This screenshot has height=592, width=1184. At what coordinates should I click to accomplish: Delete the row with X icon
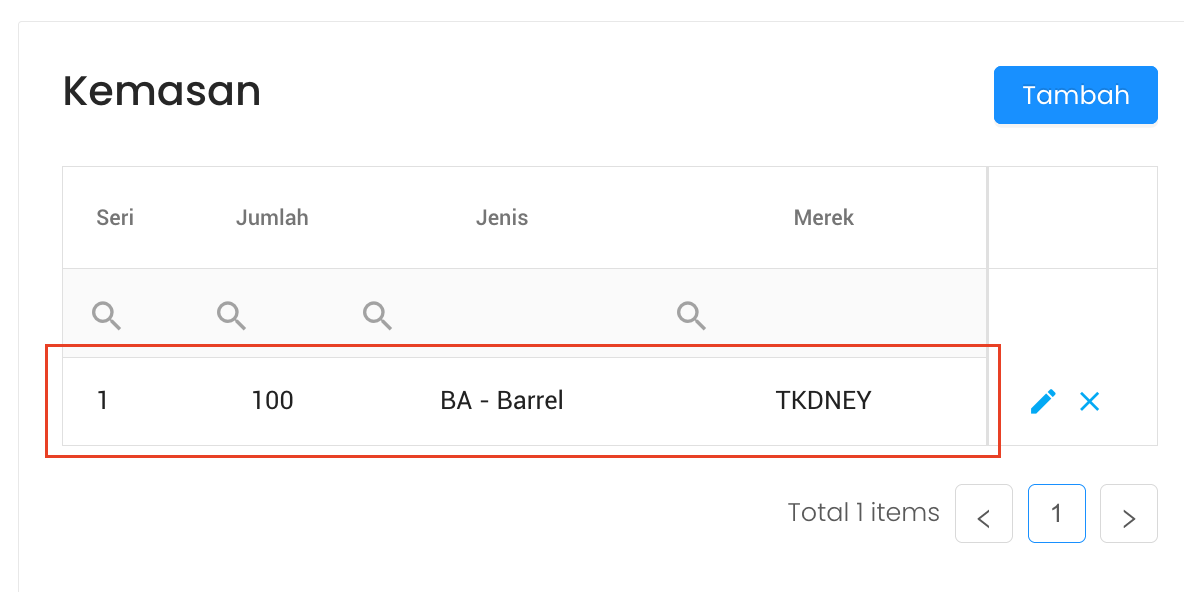click(x=1089, y=402)
